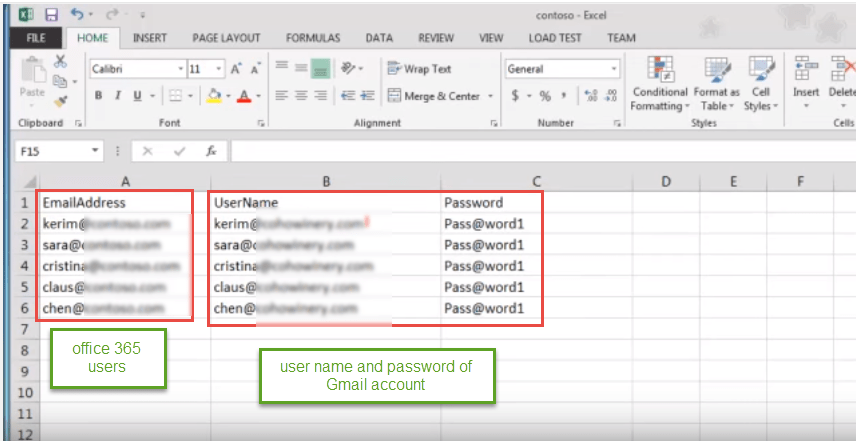
Task: Open Format as Table gallery
Action: click(x=717, y=84)
